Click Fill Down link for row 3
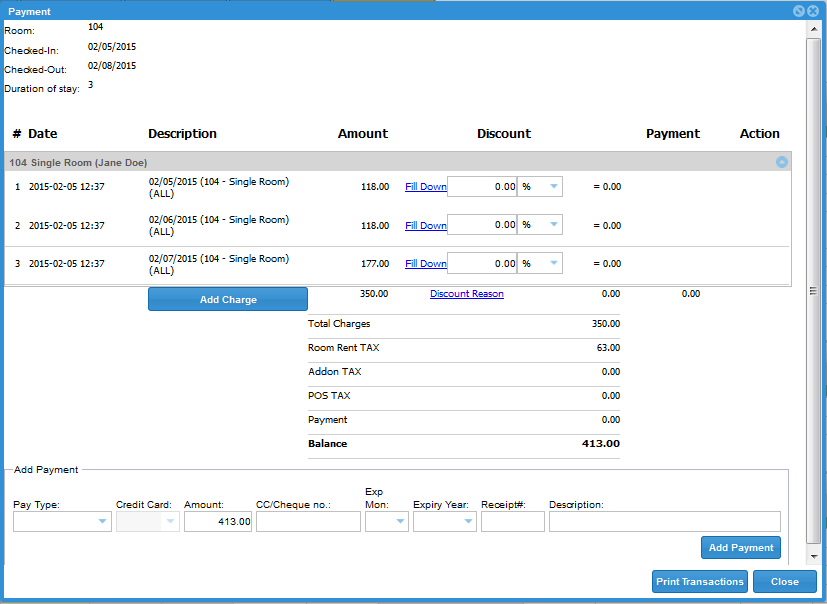Image resolution: width=827 pixels, height=604 pixels. click(425, 264)
